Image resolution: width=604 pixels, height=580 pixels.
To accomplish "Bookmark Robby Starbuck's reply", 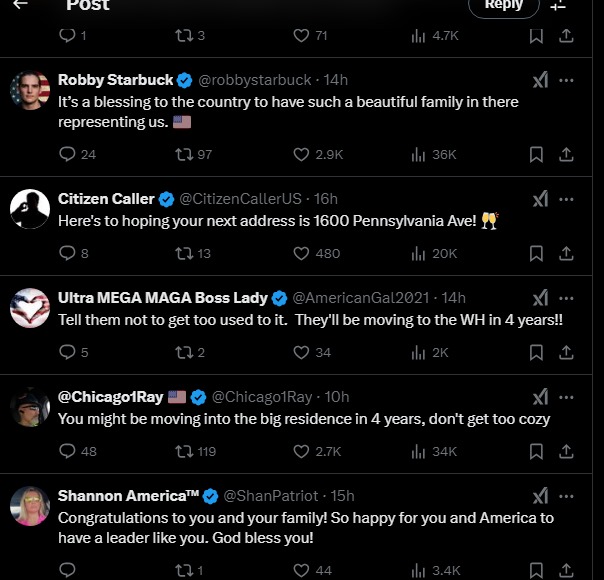I will click(536, 154).
